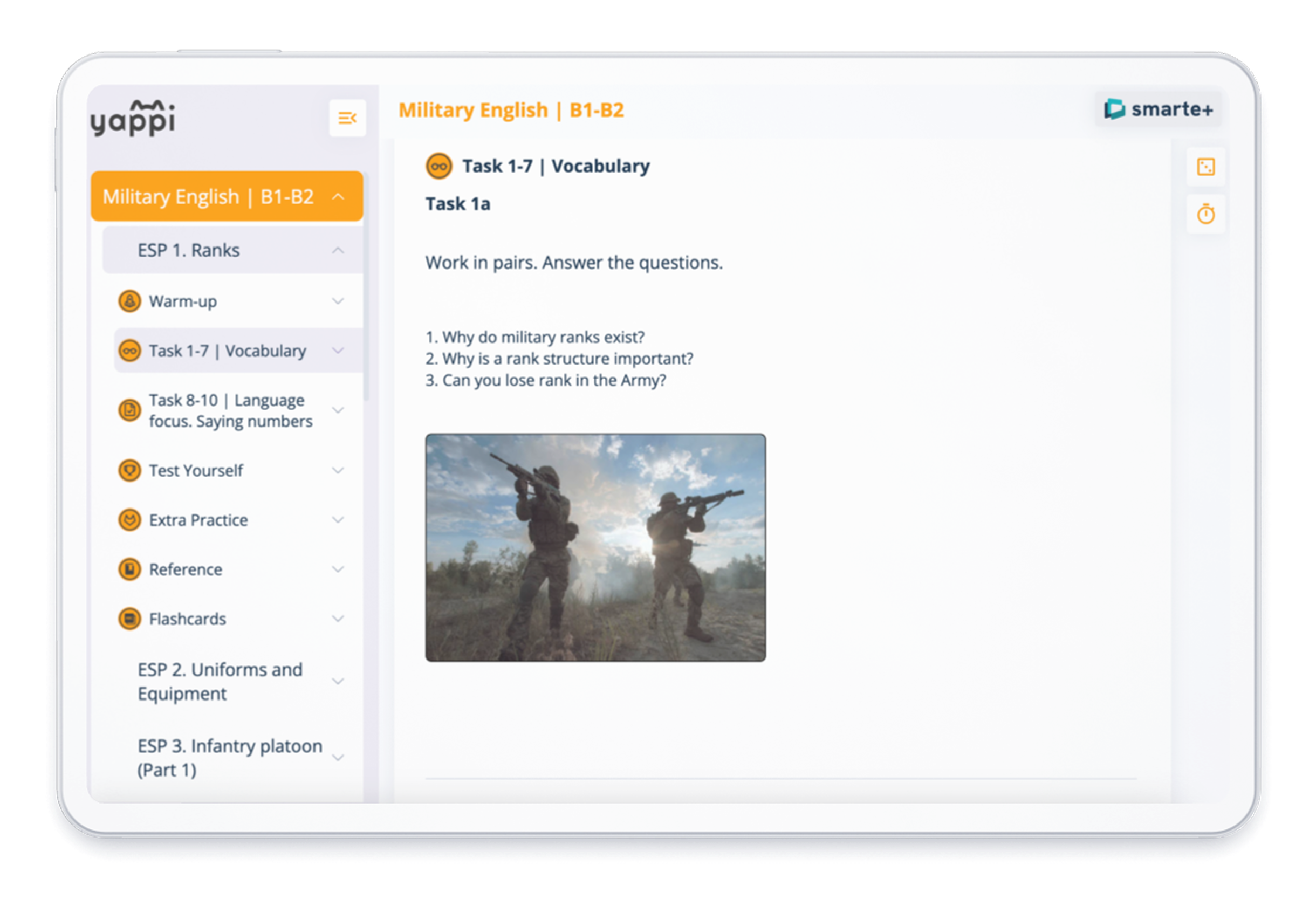
Task: Expand ESP 2. Uniforms and Equipment
Action: pyautogui.click(x=338, y=681)
